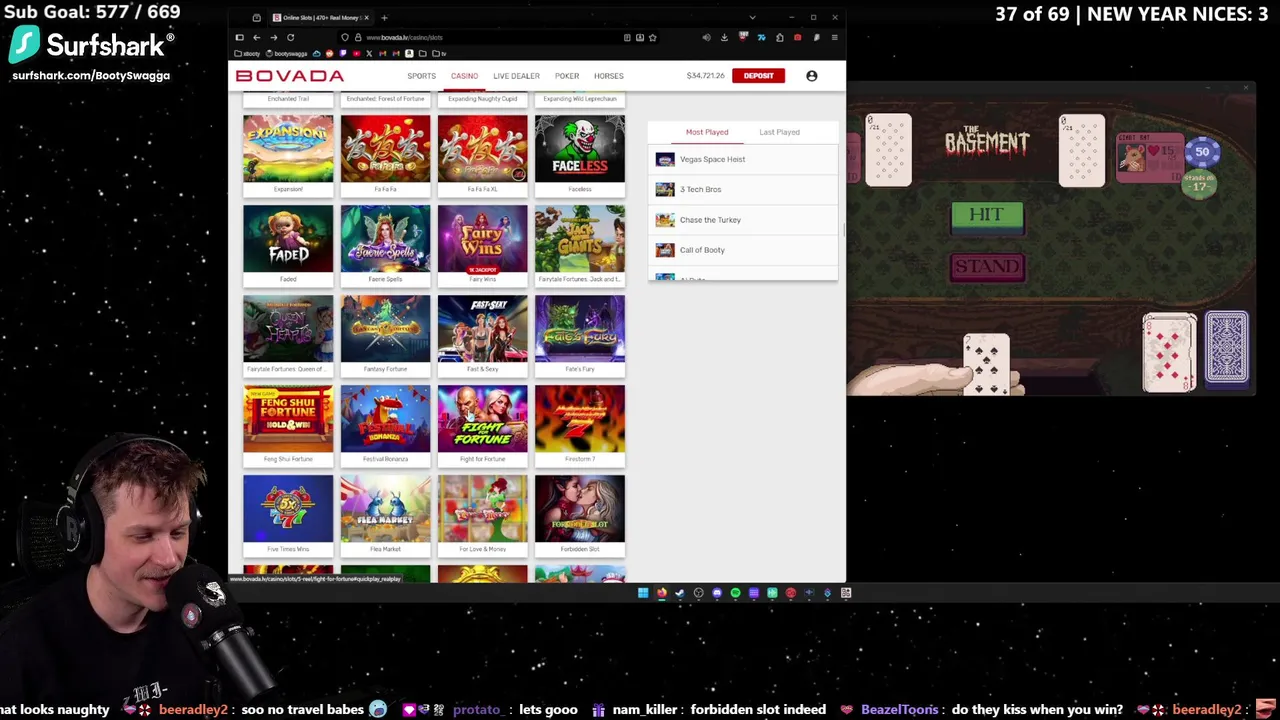
Task: Click the red Deposit button
Action: pos(758,76)
